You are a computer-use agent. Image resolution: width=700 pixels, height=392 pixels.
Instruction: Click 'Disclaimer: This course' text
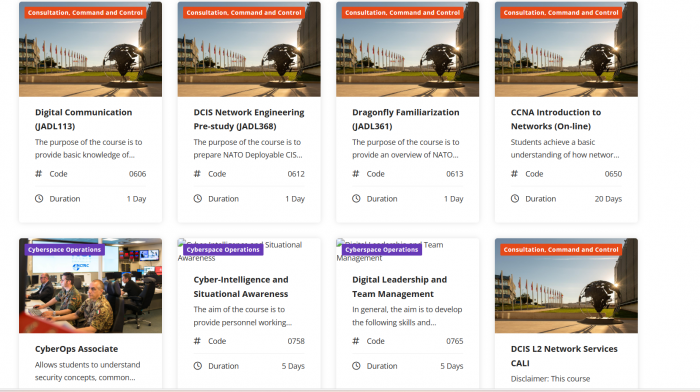550,379
